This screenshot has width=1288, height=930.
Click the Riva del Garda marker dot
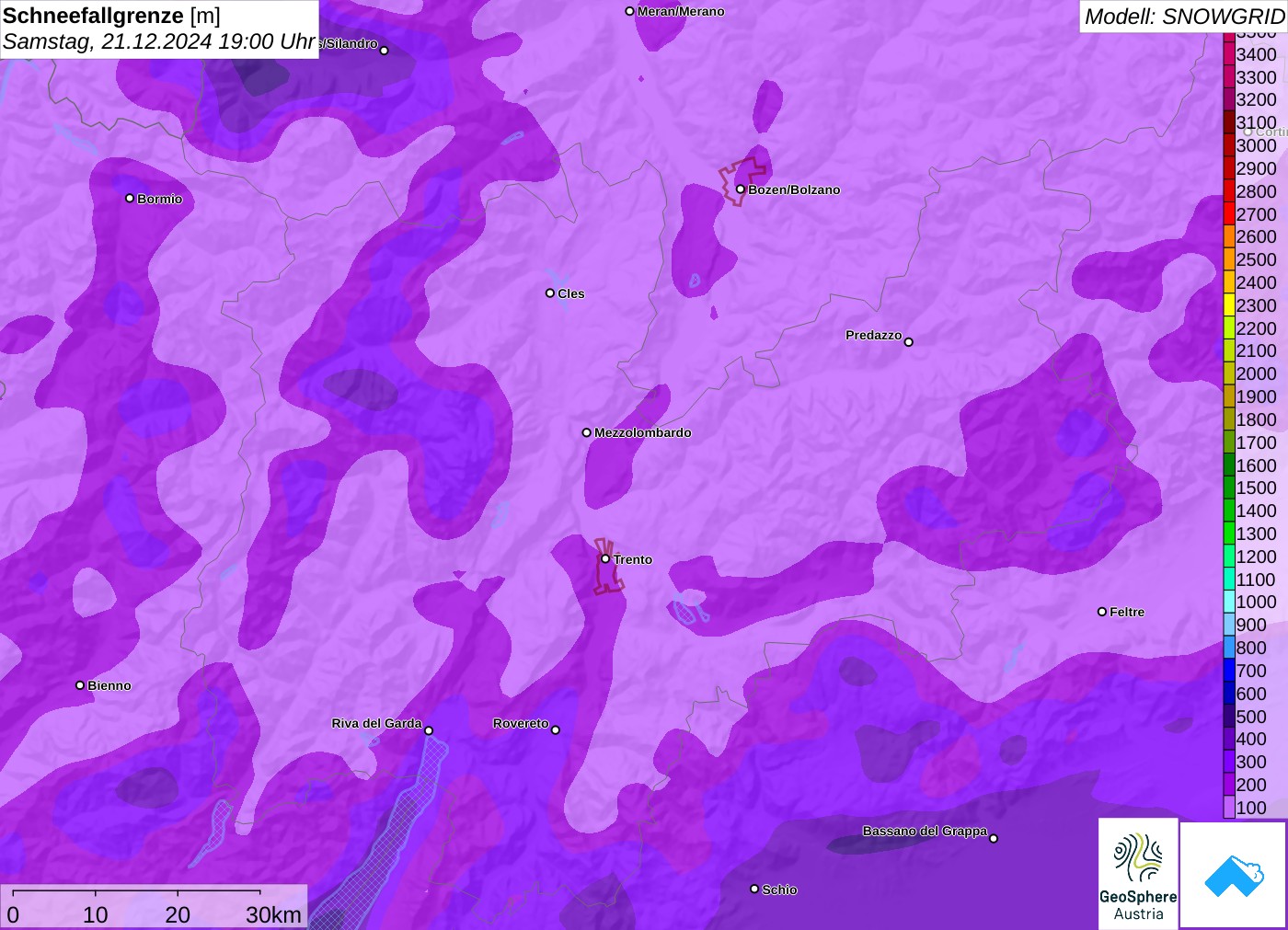[429, 731]
